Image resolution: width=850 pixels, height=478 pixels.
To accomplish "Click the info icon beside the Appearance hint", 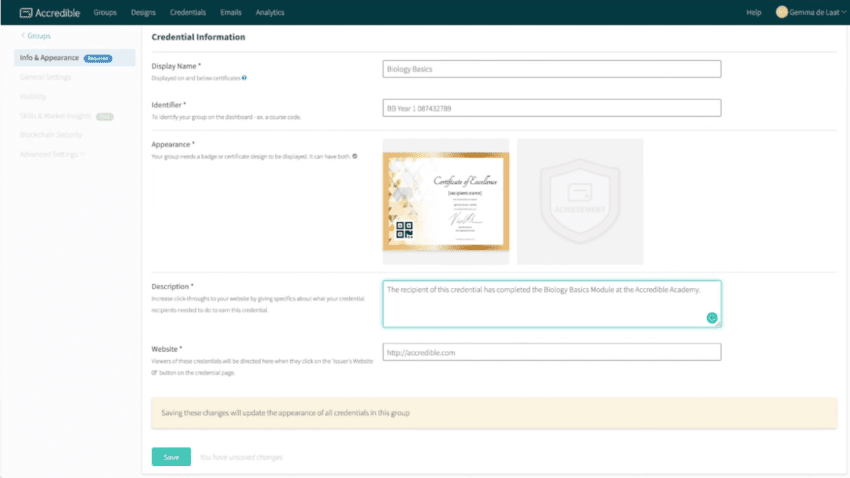I will pos(355,156).
